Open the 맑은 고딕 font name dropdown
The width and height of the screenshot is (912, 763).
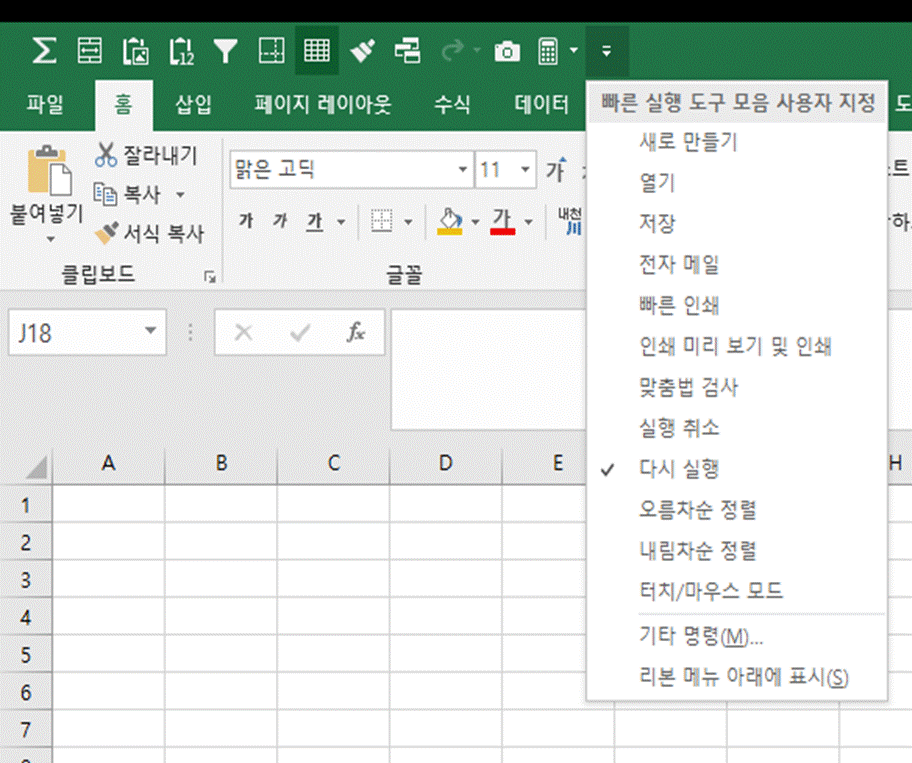(464, 169)
